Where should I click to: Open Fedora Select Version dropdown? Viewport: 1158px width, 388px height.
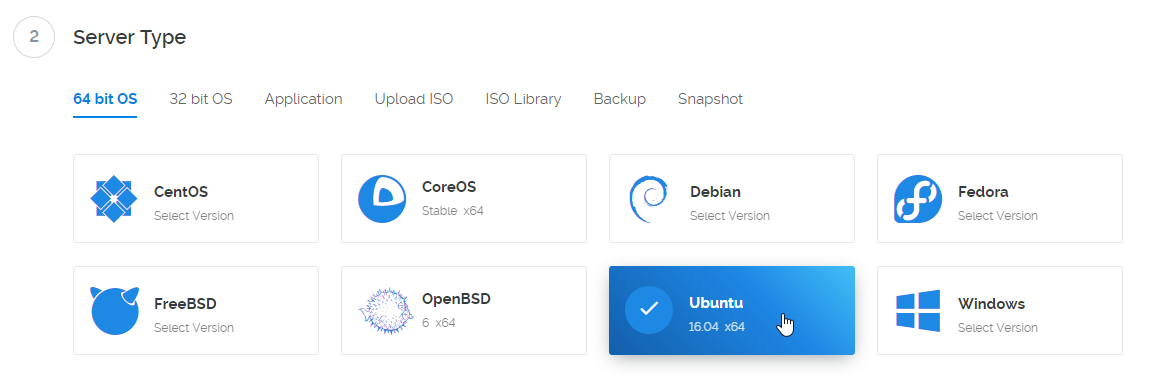(998, 216)
